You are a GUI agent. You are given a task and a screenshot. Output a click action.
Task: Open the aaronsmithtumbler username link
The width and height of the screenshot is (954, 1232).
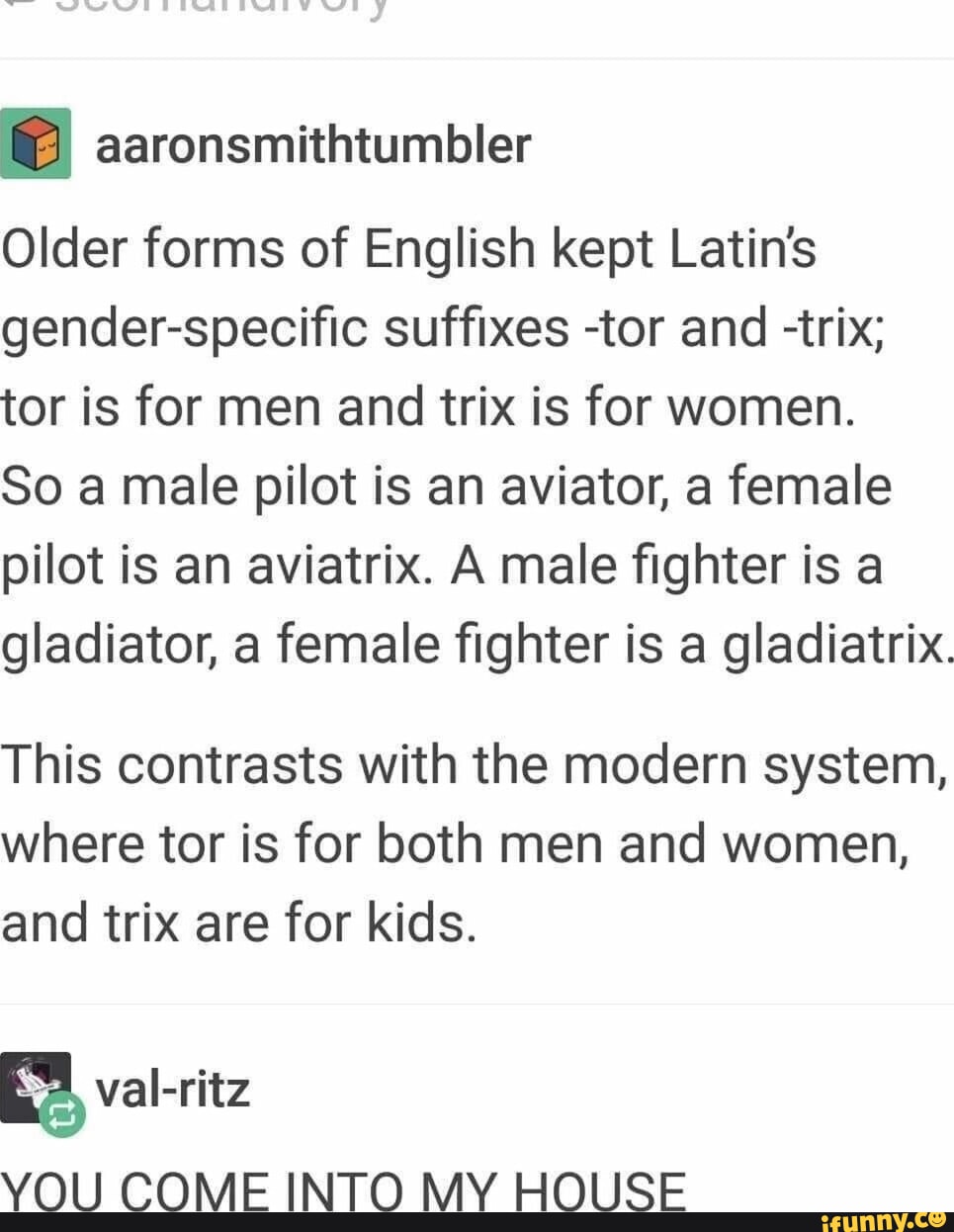(312, 145)
